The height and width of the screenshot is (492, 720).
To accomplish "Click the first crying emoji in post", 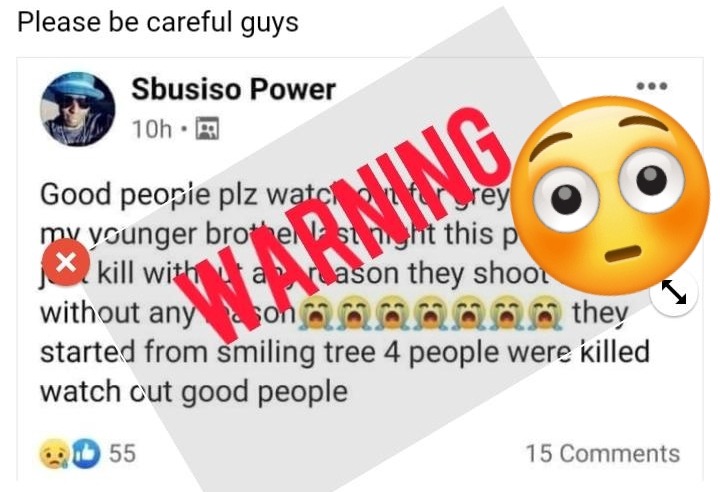I will pyautogui.click(x=315, y=314).
